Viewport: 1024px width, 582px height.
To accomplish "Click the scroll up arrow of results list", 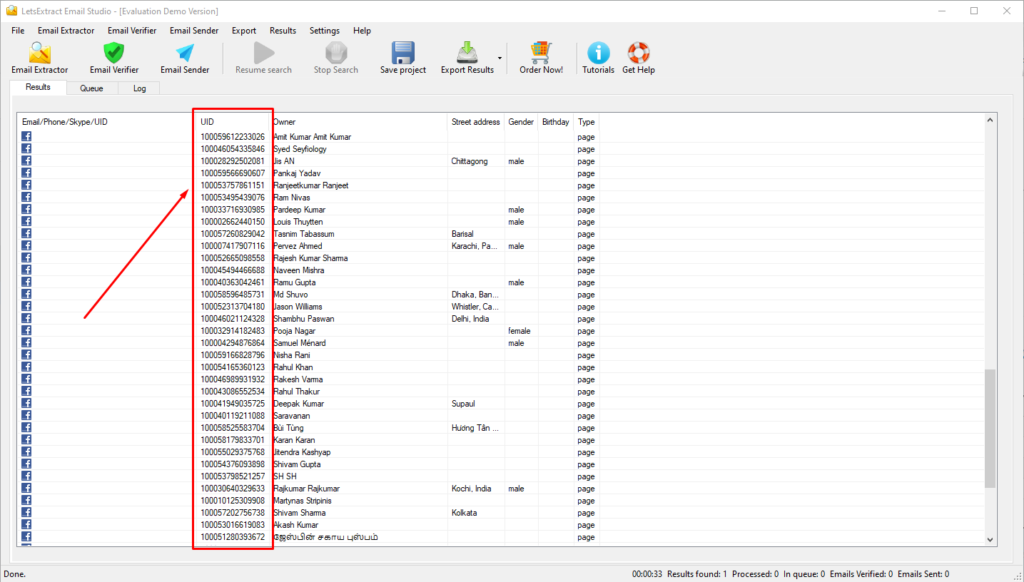I will (990, 120).
